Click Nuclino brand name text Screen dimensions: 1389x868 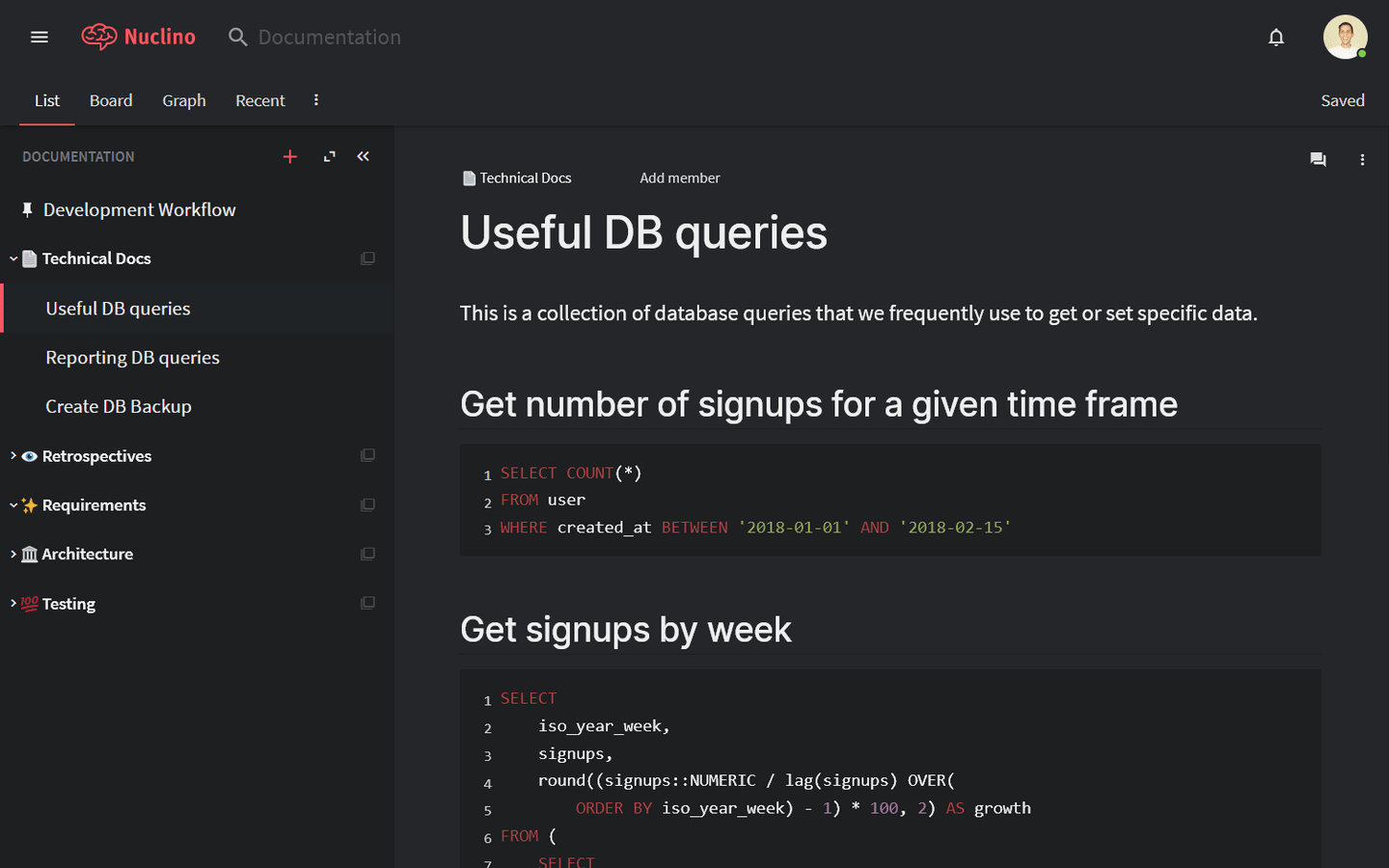tap(160, 37)
